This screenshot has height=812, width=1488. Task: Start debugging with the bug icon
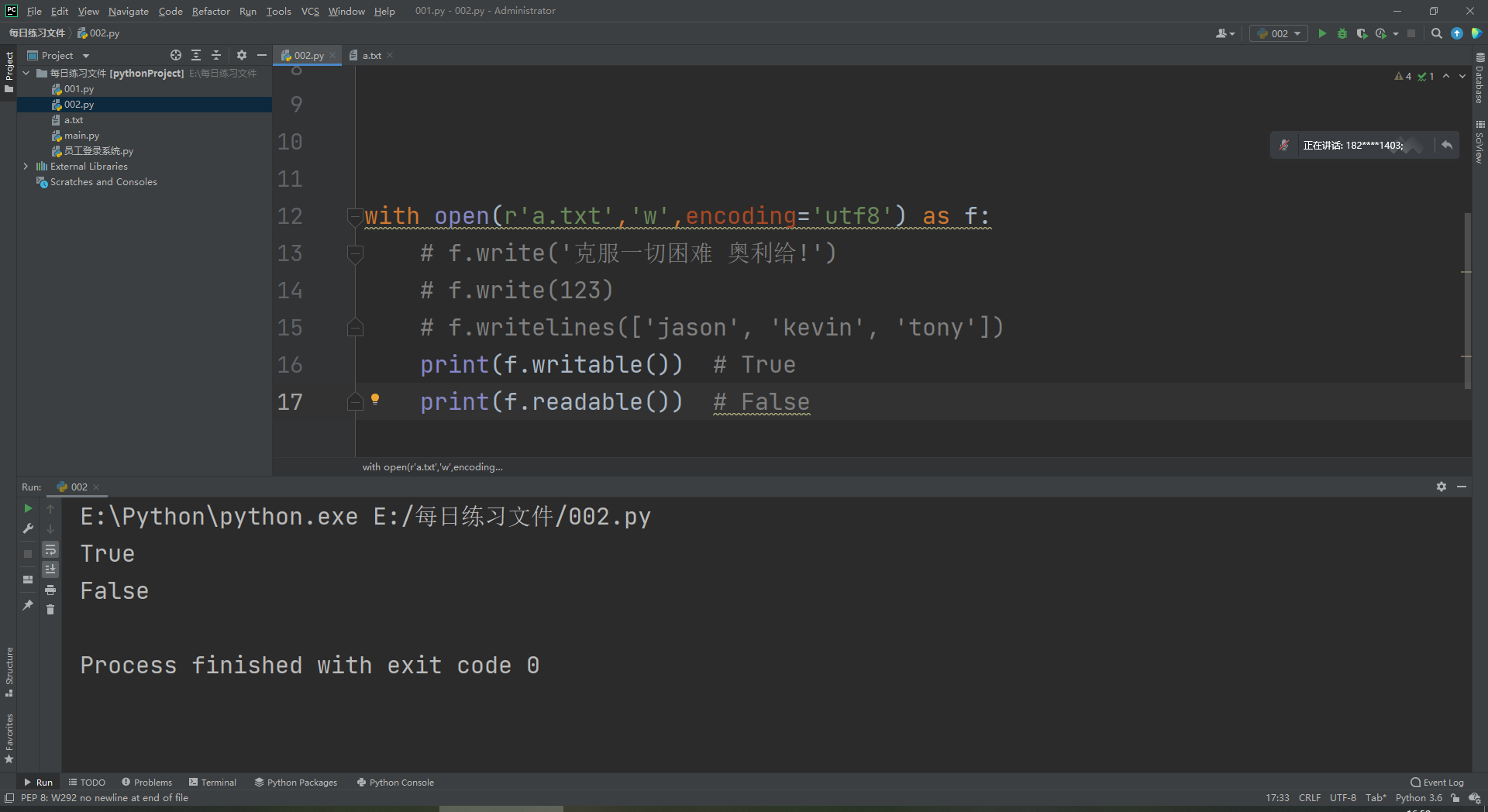1342,33
